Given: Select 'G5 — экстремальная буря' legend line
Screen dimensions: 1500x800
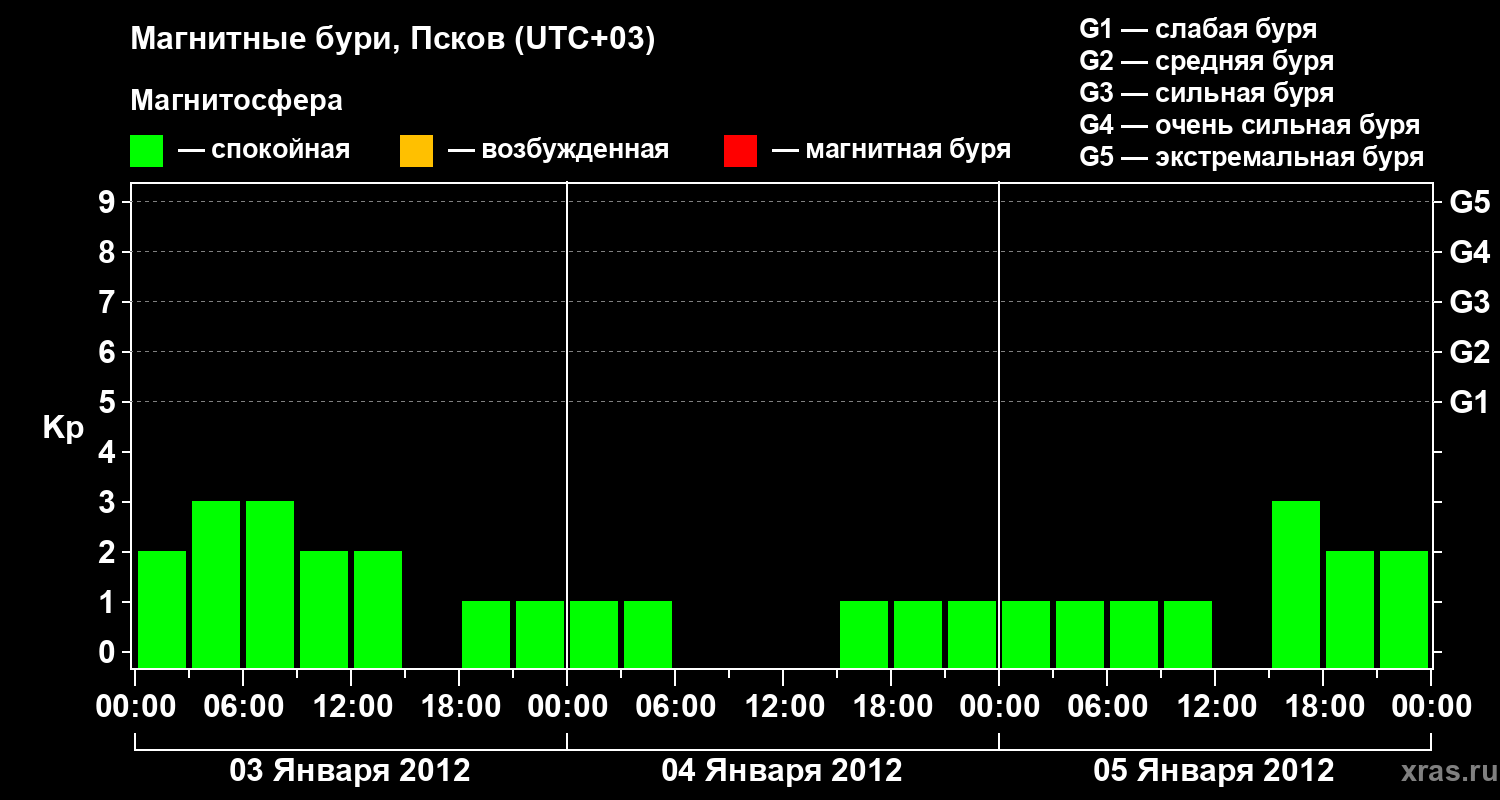Looking at the screenshot, I should tap(1252, 158).
